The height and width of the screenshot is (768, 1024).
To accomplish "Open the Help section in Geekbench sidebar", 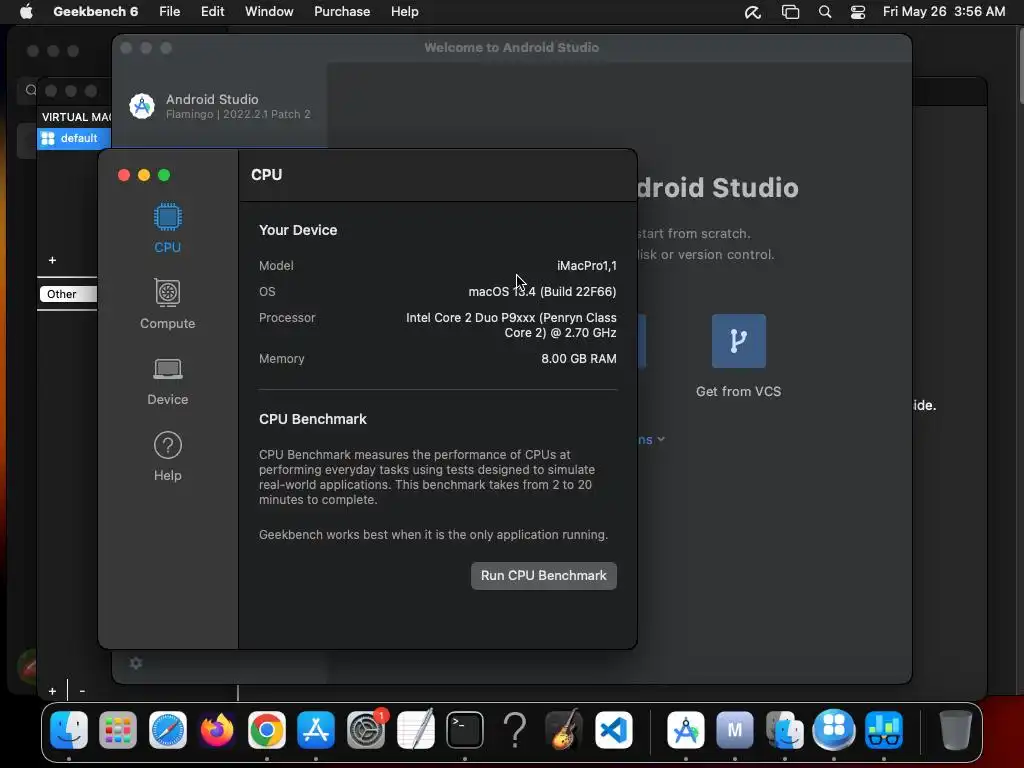I will click(167, 456).
